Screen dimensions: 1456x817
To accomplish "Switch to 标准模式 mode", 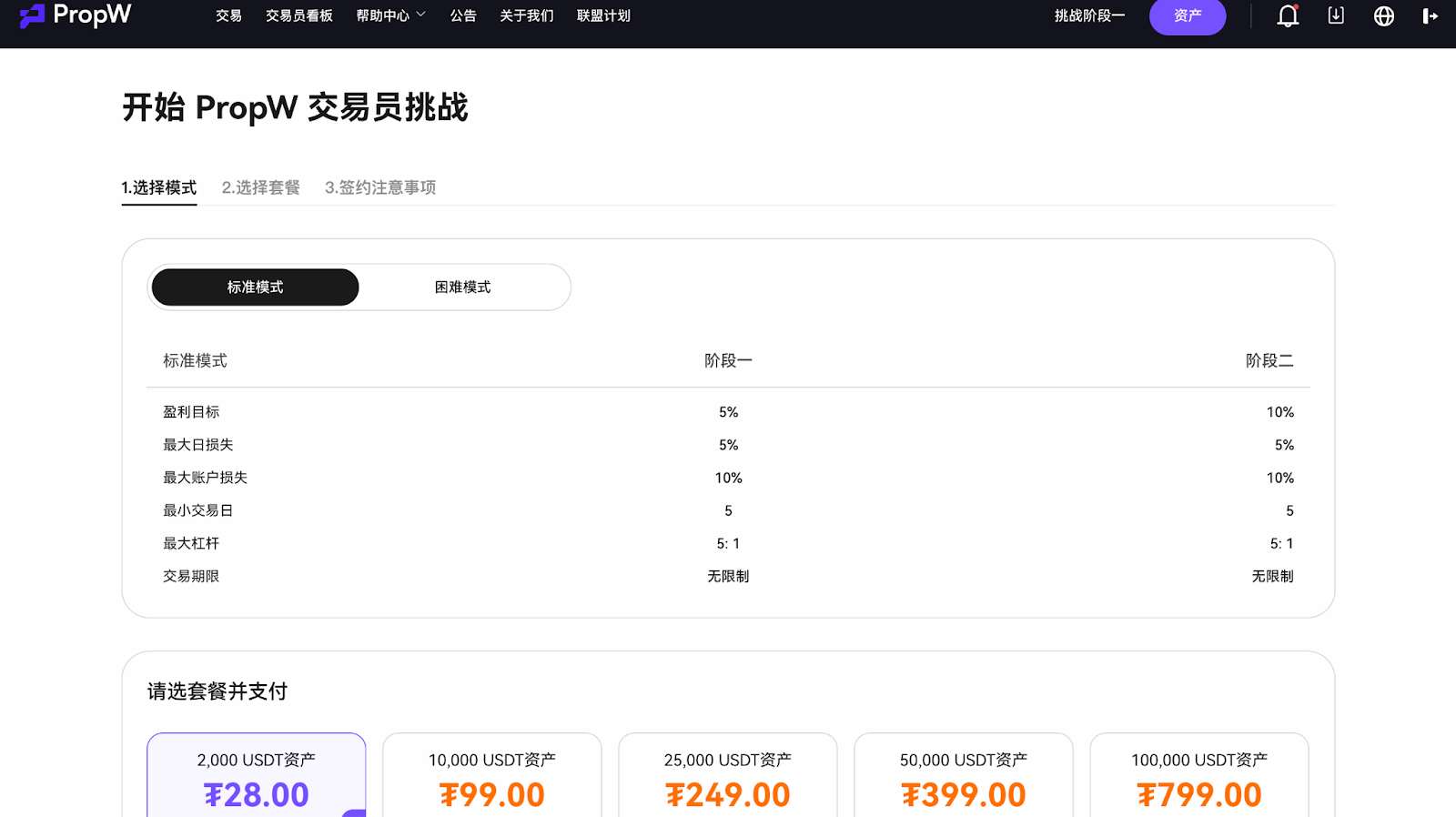I will pos(255,287).
